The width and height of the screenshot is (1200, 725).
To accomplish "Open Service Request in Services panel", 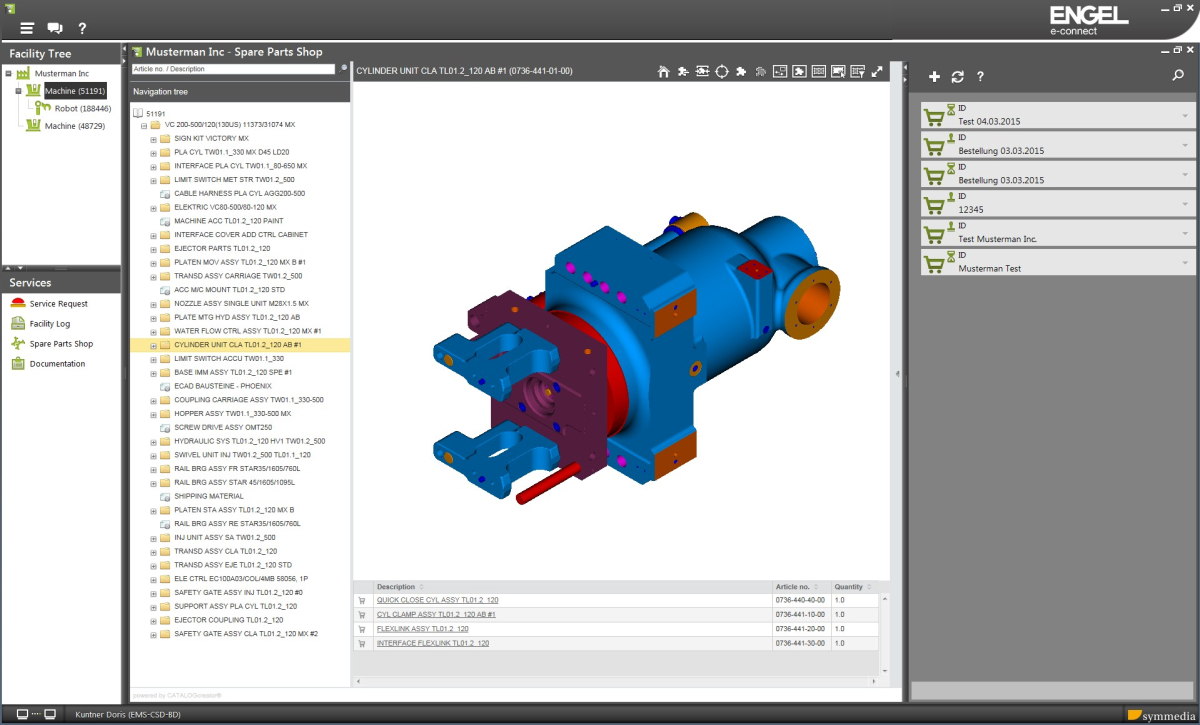I will (58, 303).
